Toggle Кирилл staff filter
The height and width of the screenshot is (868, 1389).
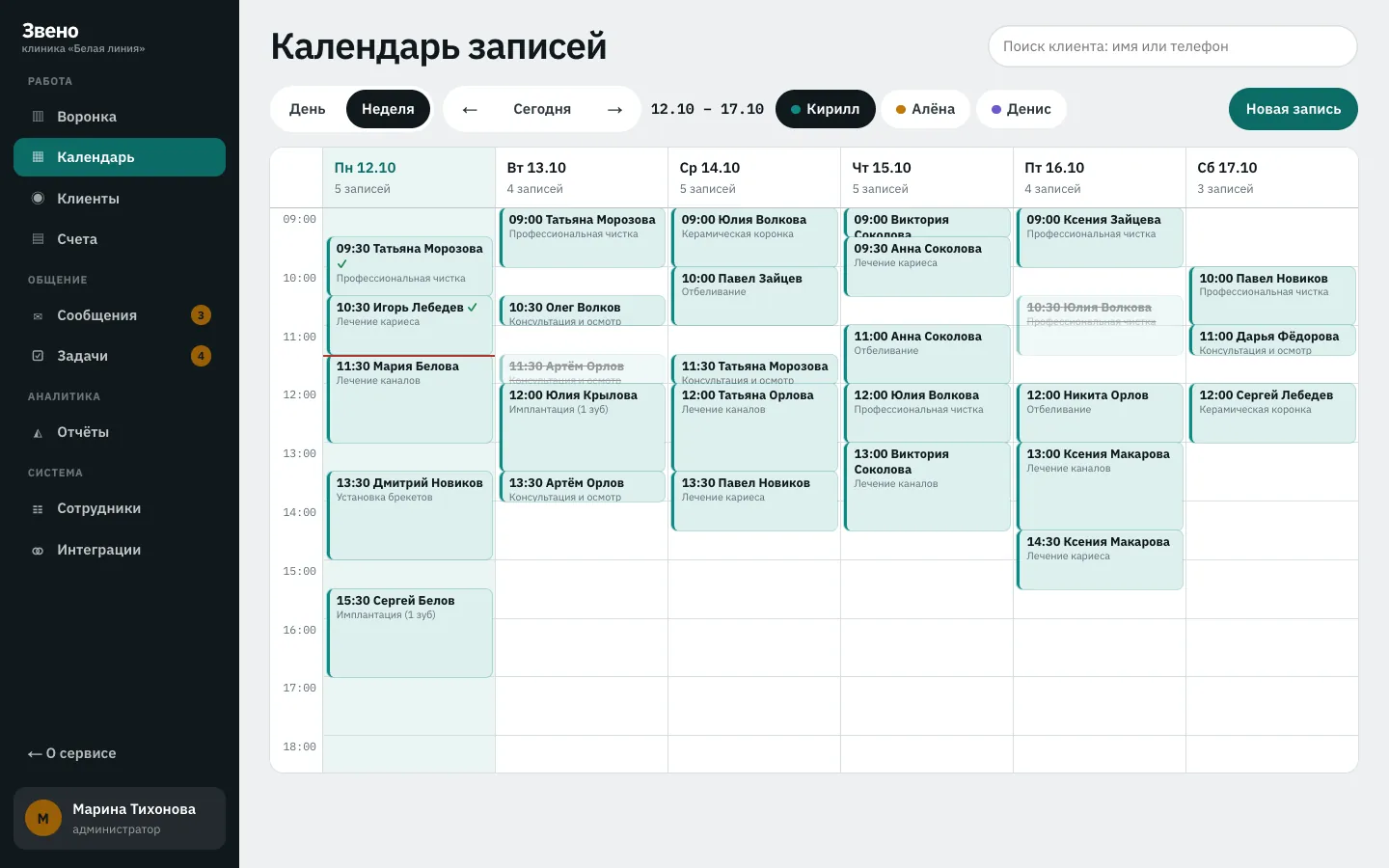pos(826,109)
